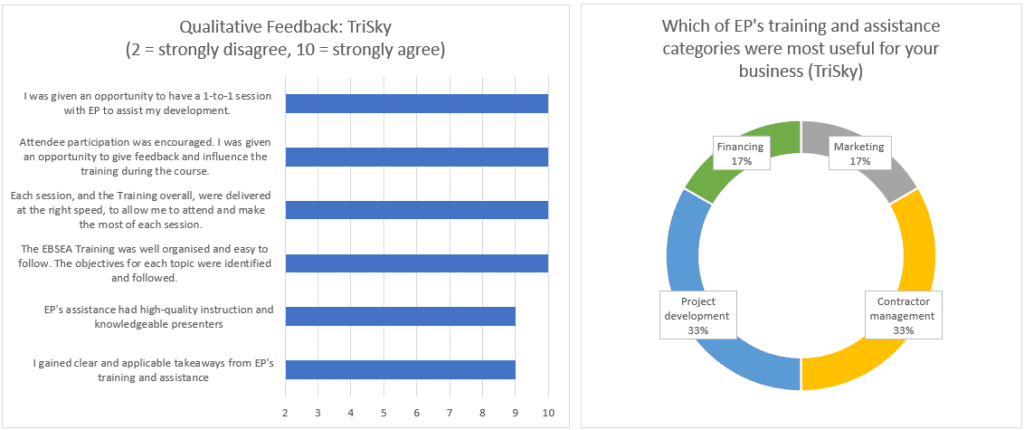Click axis value 10 on the bar chart
Viewport: 1024px width, 430px height.
[548, 412]
